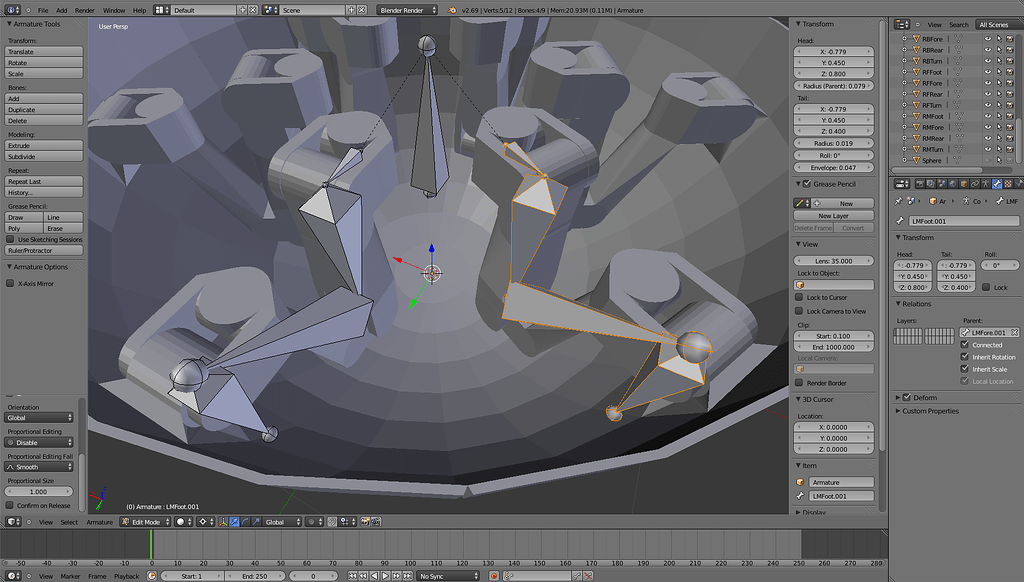The image size is (1024, 582).
Task: Open the Object Constraints properties tab icon
Action: 975,184
